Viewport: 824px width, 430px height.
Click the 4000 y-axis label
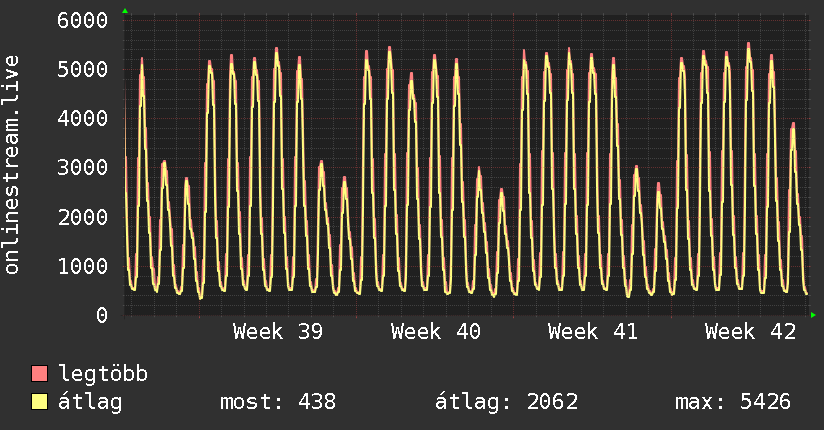click(83, 118)
